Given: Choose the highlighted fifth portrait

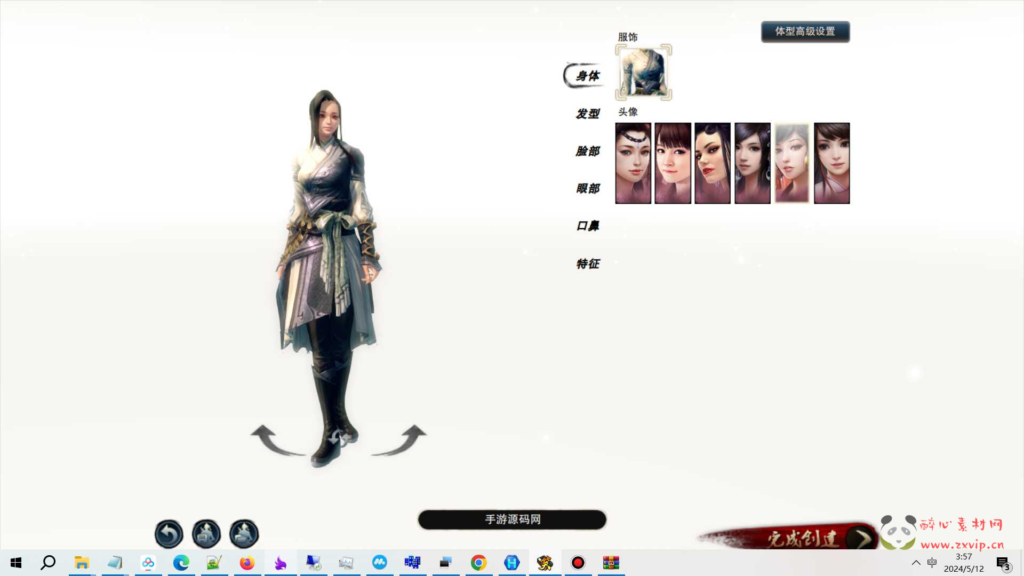Looking at the screenshot, I should (x=792, y=163).
